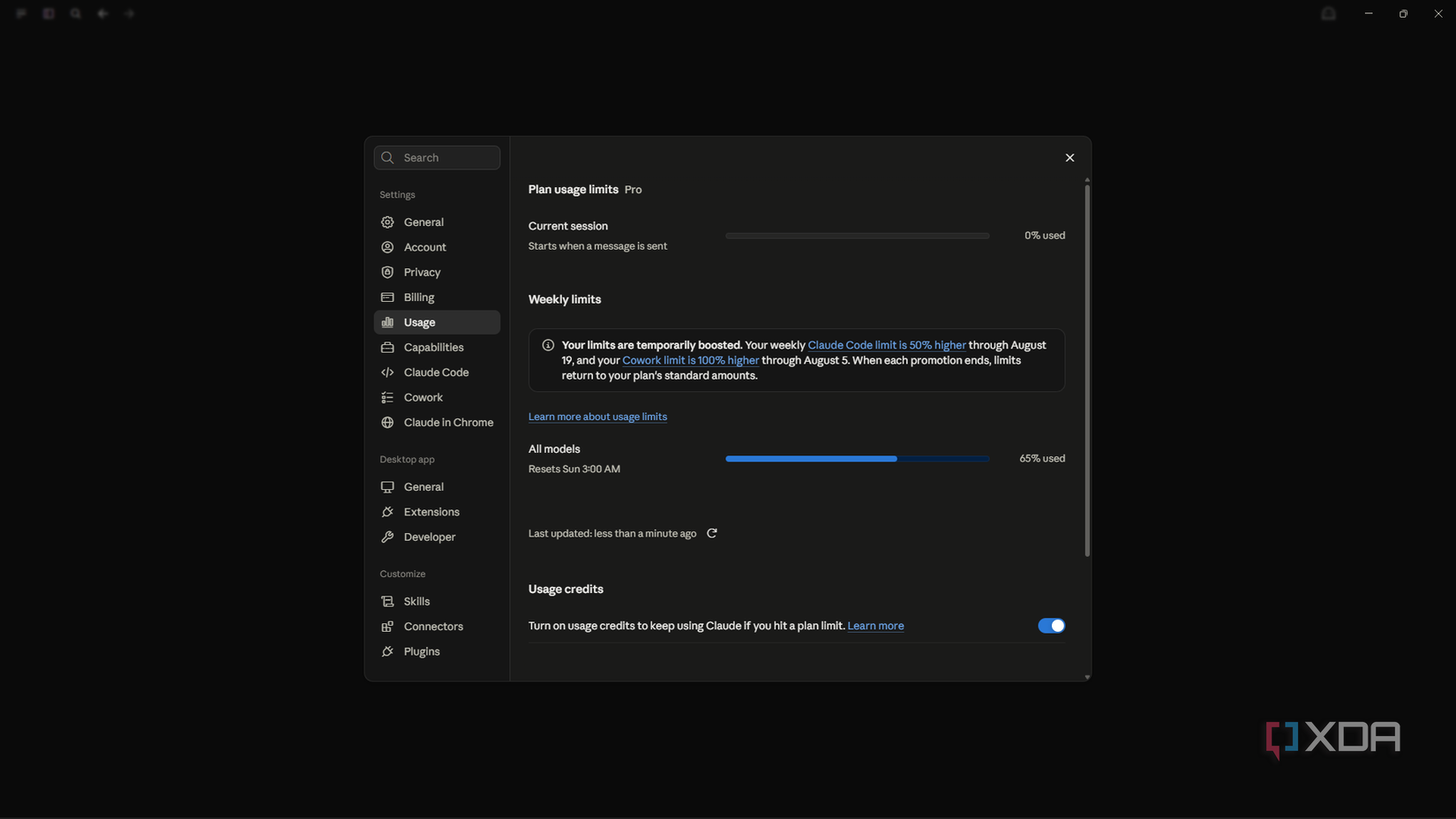Click the settings panel vertical scrollbar

pos(1087,371)
